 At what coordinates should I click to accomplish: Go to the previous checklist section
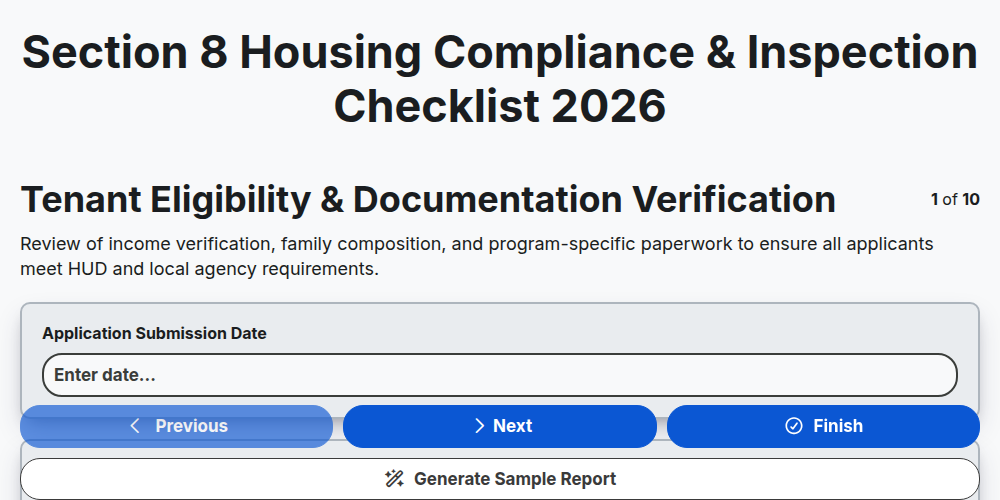coord(177,426)
